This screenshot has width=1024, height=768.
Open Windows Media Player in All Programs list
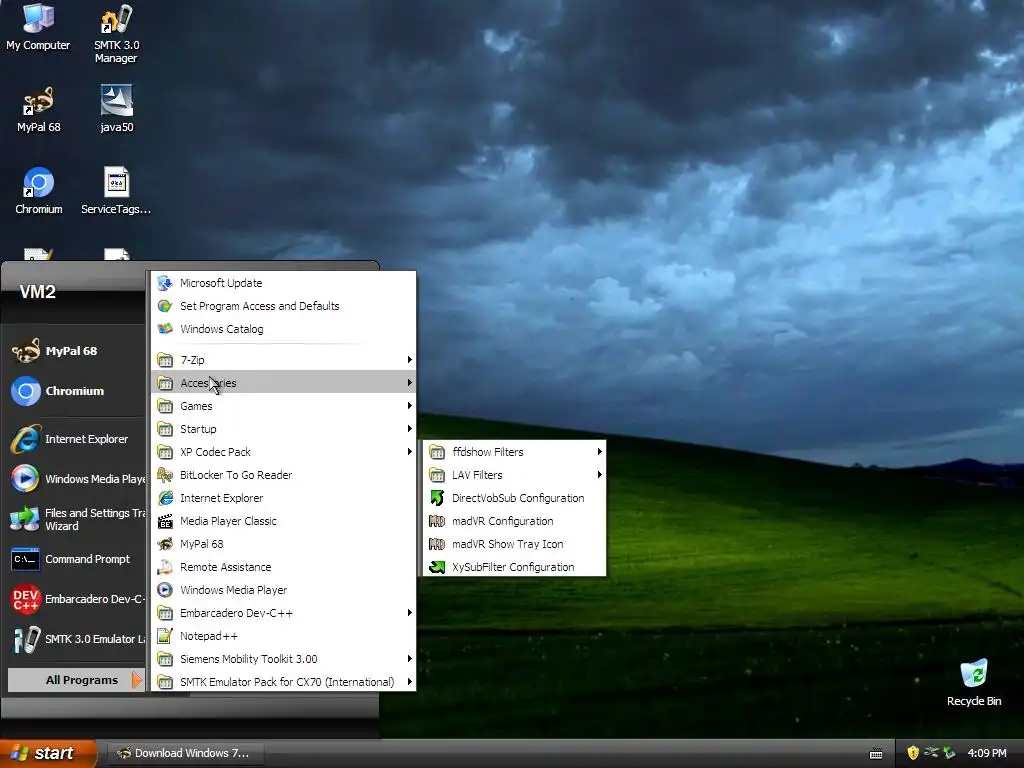[x=283, y=590]
